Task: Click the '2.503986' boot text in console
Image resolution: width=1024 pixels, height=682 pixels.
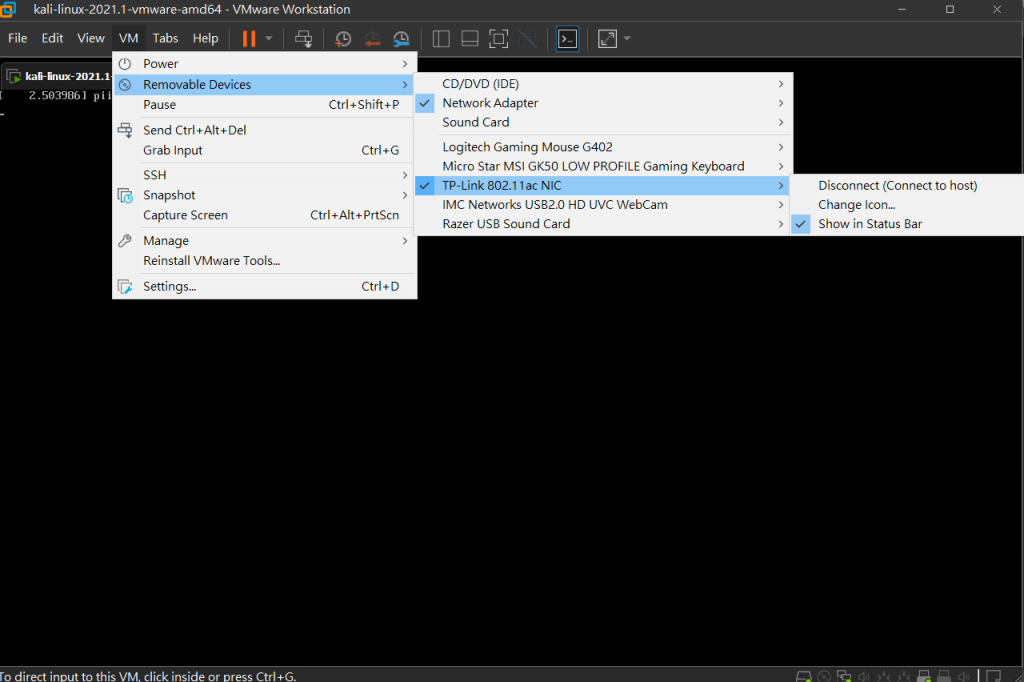Action: [54, 95]
